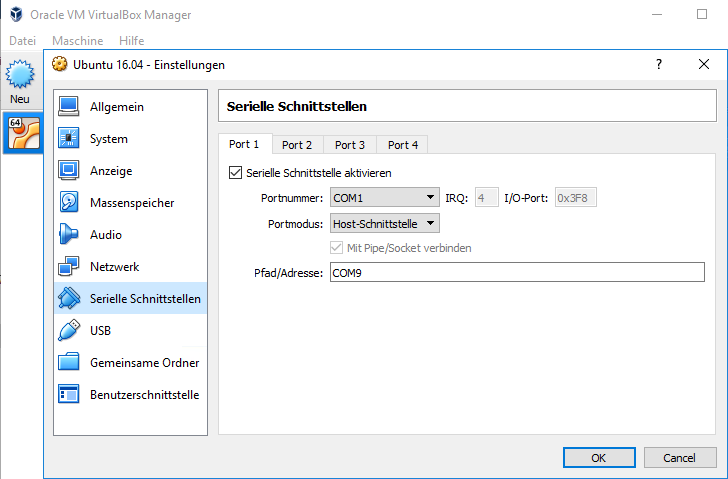The height and width of the screenshot is (479, 728).
Task: Open System settings page
Action: pyautogui.click(x=130, y=138)
